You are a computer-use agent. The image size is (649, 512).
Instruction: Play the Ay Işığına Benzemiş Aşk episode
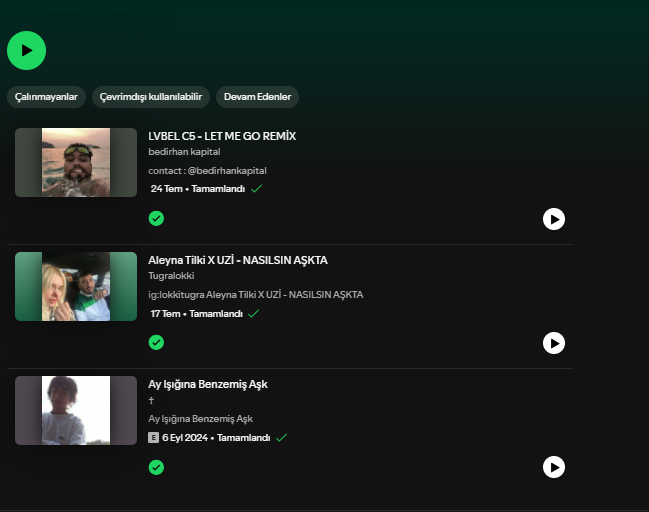(x=554, y=467)
